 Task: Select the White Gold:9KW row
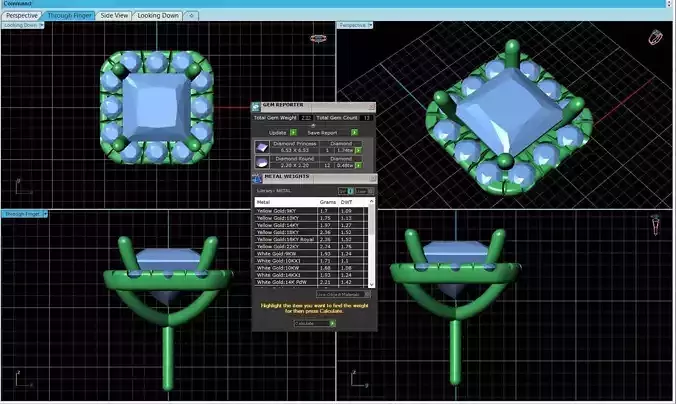pos(311,254)
